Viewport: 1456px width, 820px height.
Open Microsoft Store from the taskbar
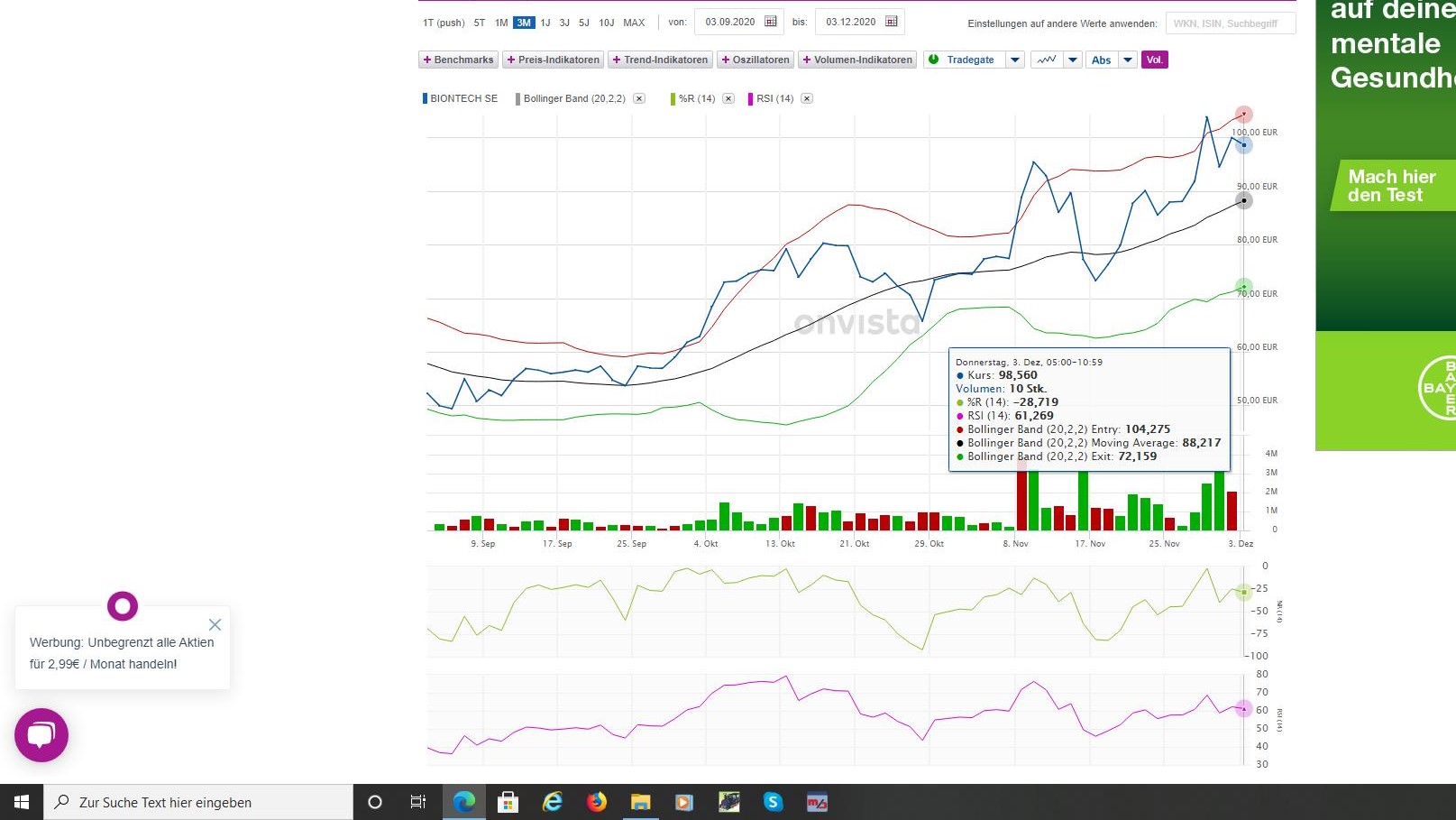click(x=508, y=802)
